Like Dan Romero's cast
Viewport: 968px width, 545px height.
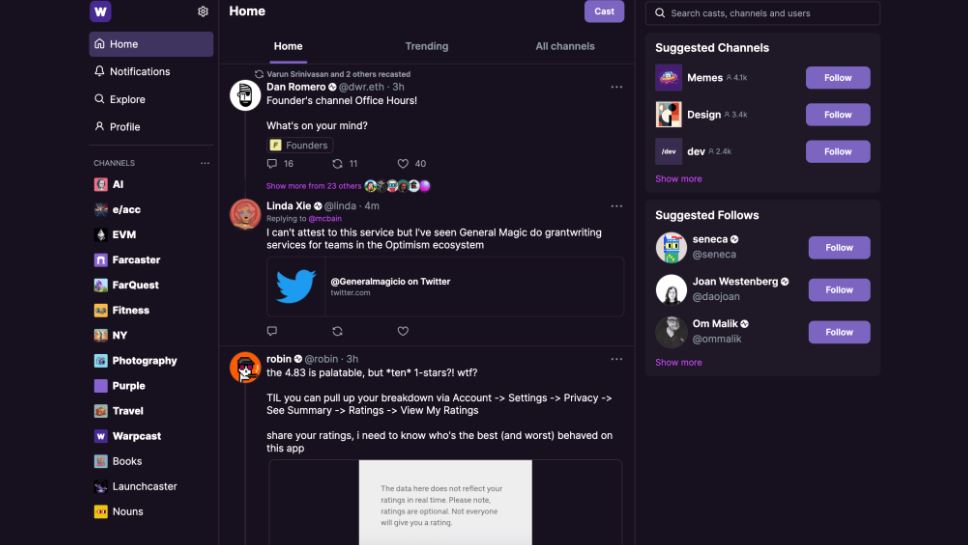pos(403,164)
